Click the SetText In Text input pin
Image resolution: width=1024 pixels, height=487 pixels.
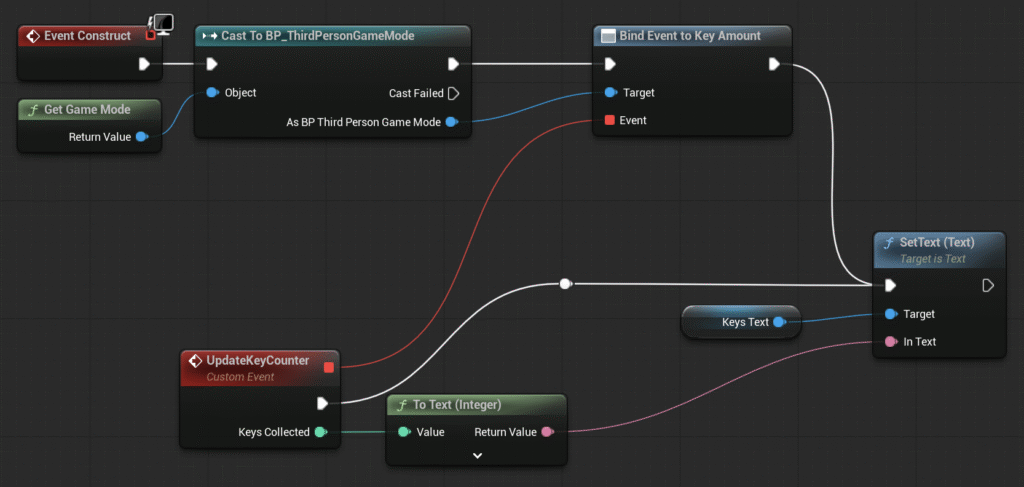[890, 342]
